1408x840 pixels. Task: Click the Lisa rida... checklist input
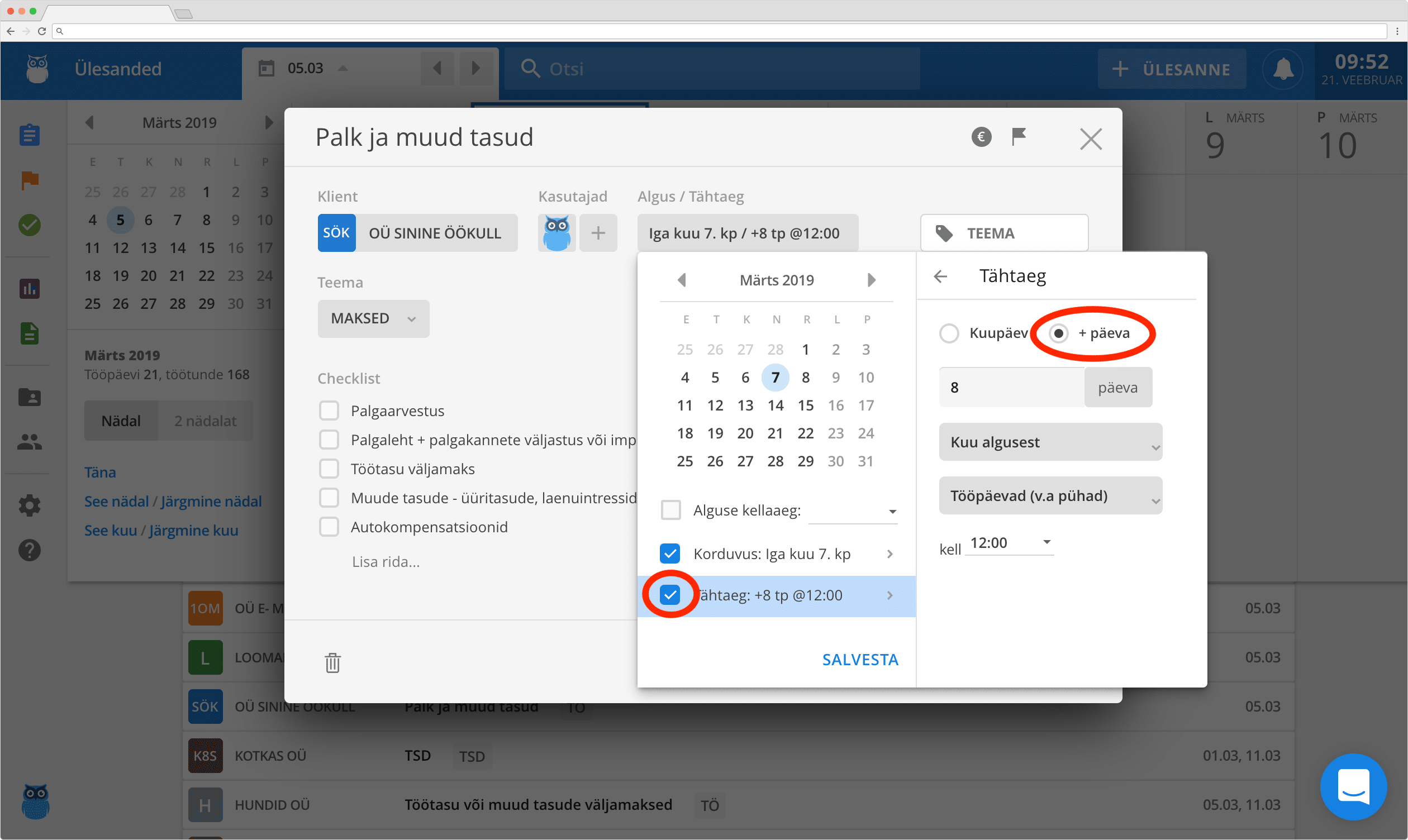coord(386,561)
